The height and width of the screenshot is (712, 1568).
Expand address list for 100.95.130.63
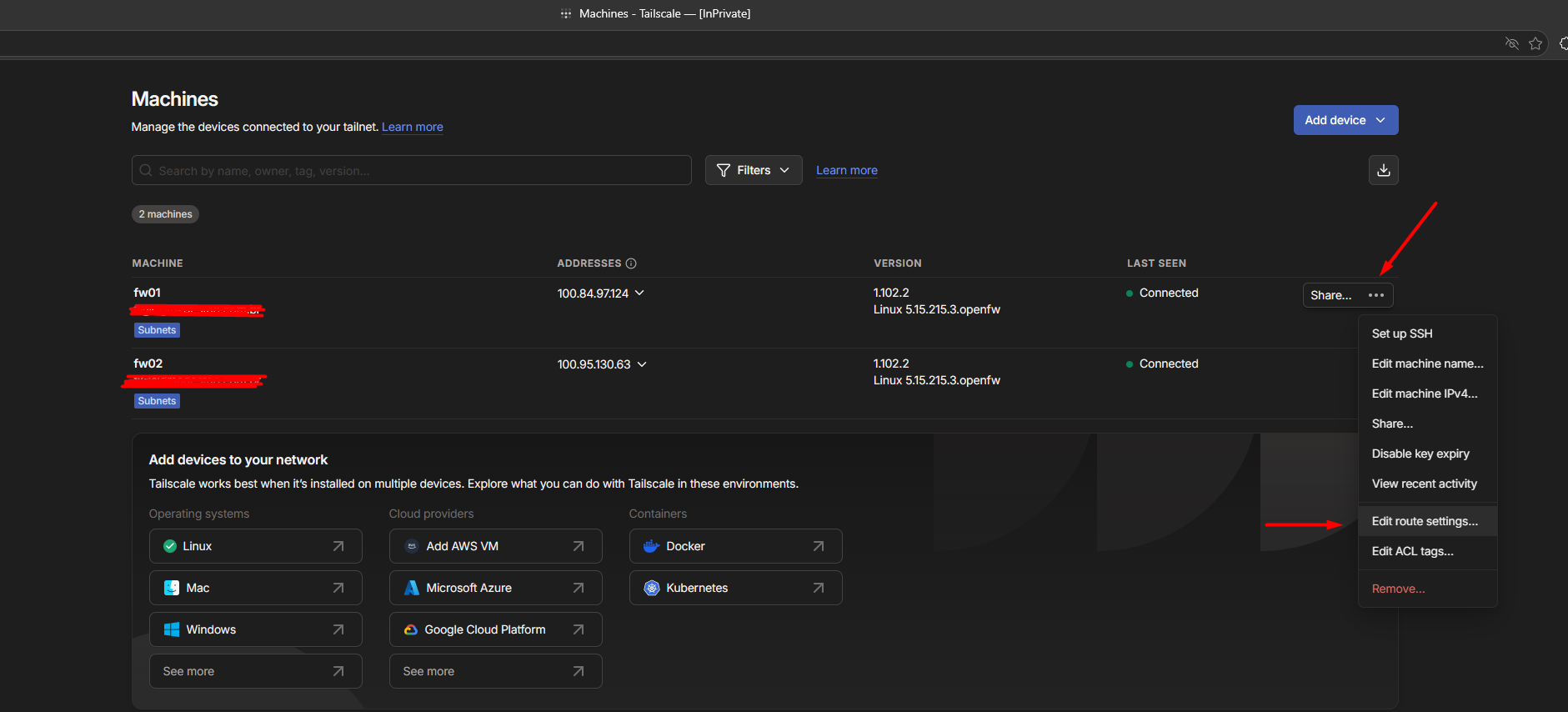pyautogui.click(x=642, y=364)
